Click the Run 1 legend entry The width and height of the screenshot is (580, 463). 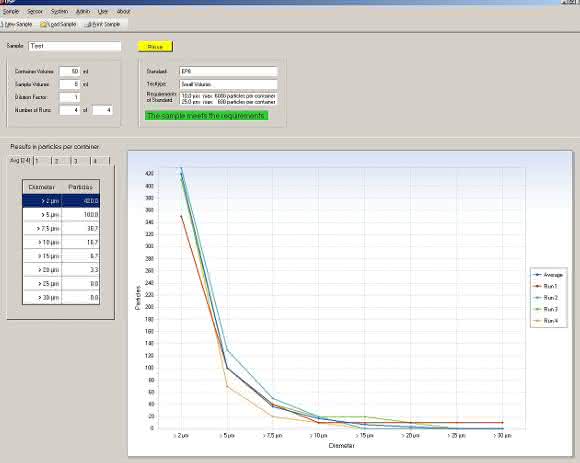pos(545,286)
